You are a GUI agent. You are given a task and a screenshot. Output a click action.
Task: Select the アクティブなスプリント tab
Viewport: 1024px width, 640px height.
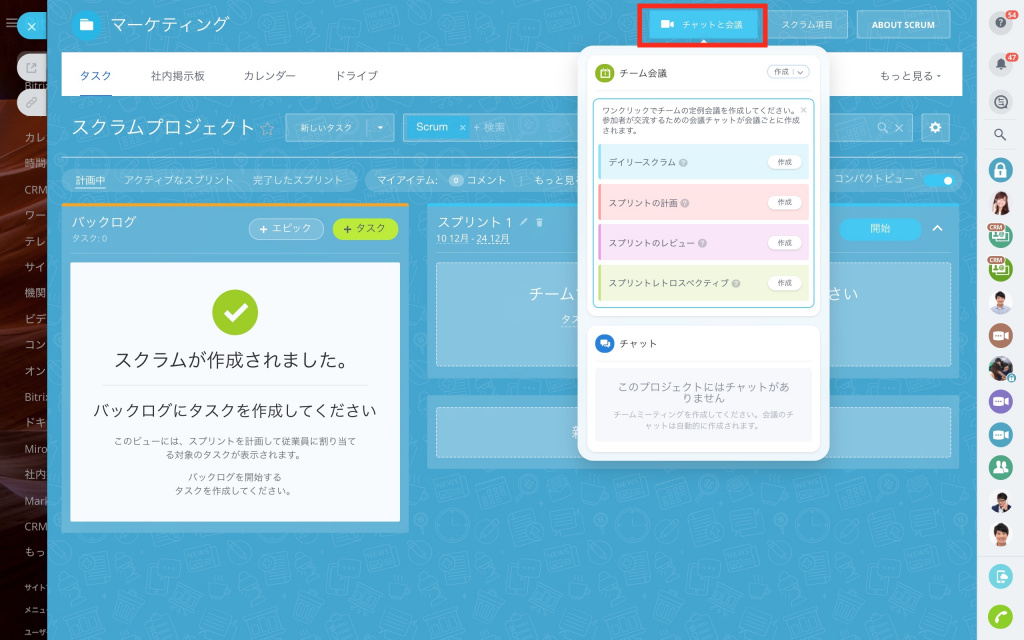178,180
